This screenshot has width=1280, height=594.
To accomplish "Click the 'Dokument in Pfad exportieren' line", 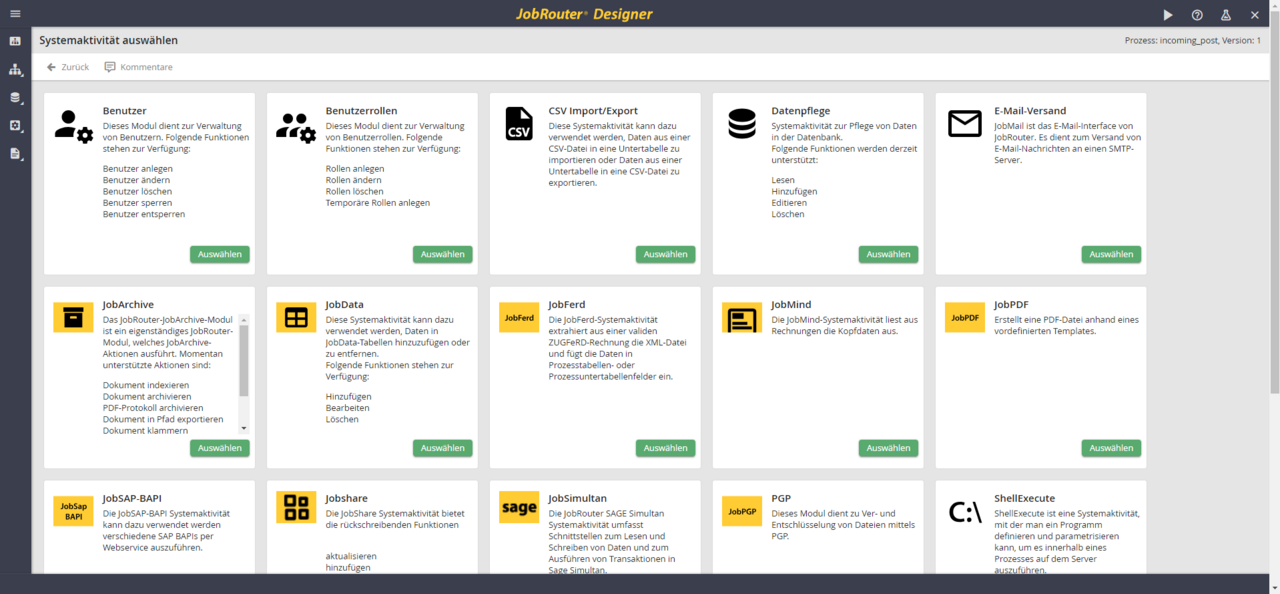I will coord(162,419).
